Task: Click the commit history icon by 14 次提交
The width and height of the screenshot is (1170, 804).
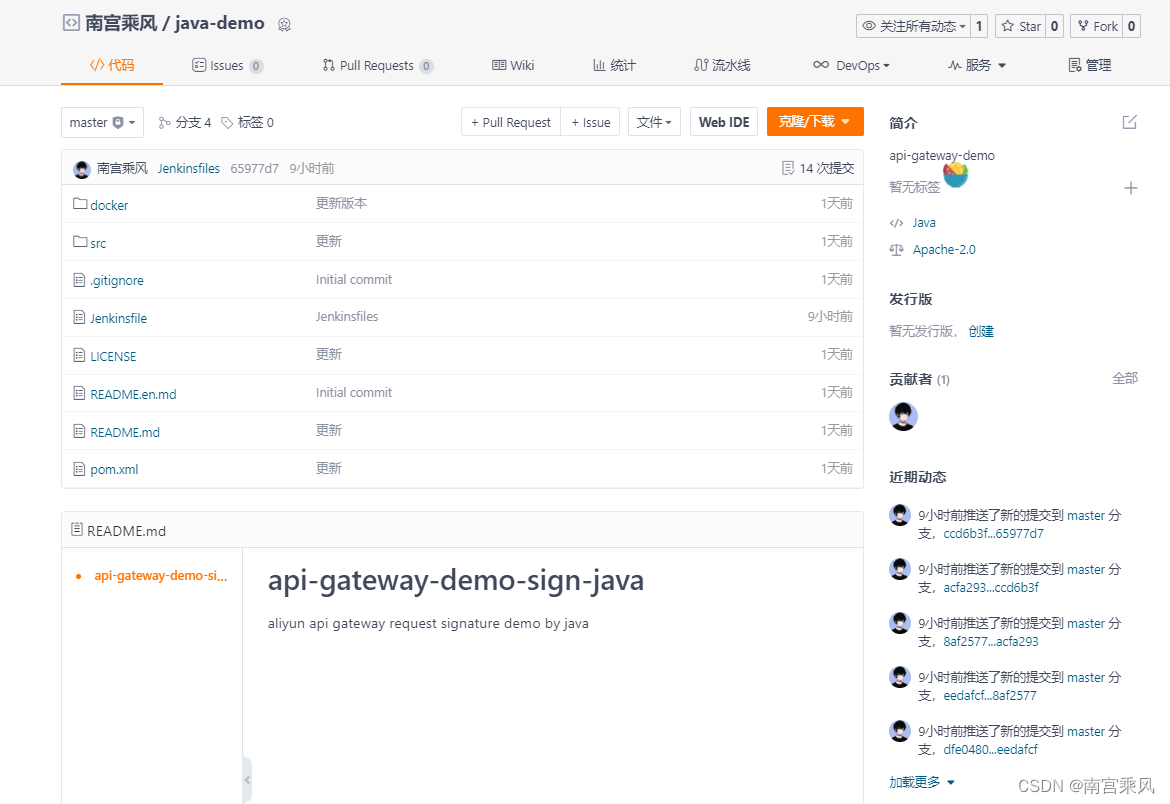Action: pos(788,168)
